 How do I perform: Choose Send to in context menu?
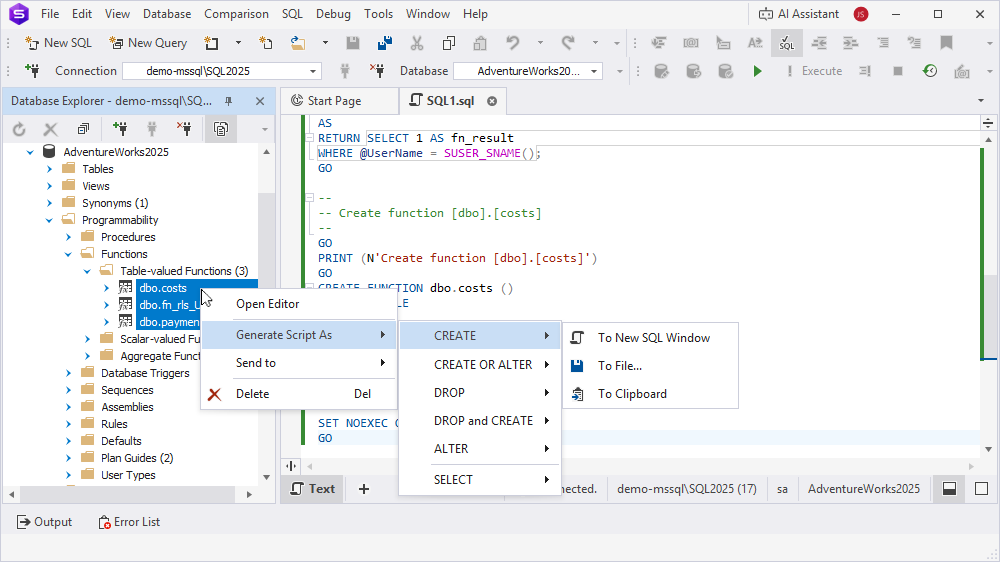pyautogui.click(x=298, y=362)
